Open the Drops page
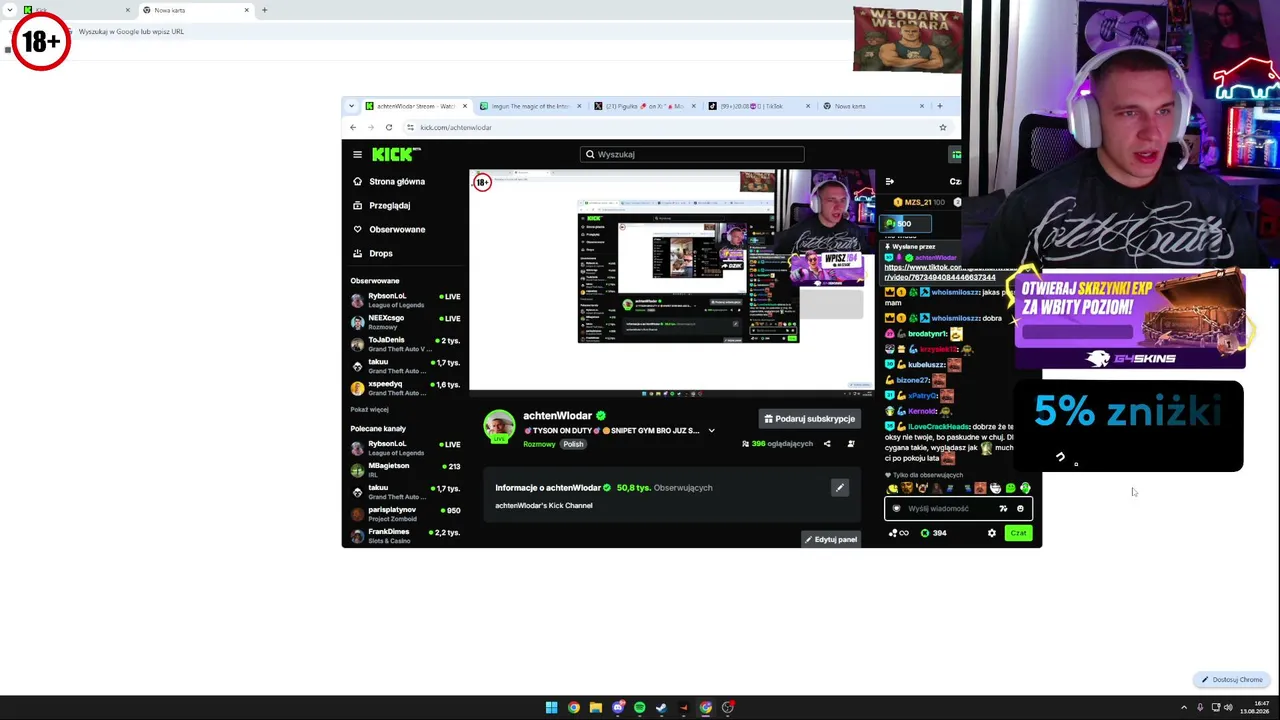This screenshot has width=1280, height=720. tap(372, 254)
